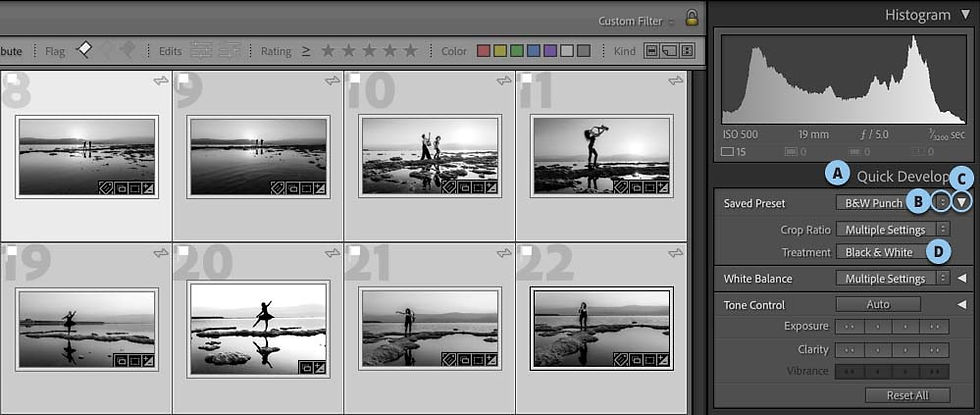
Task: Click develop adjustments badge on photo 9
Action: pyautogui.click(x=320, y=188)
